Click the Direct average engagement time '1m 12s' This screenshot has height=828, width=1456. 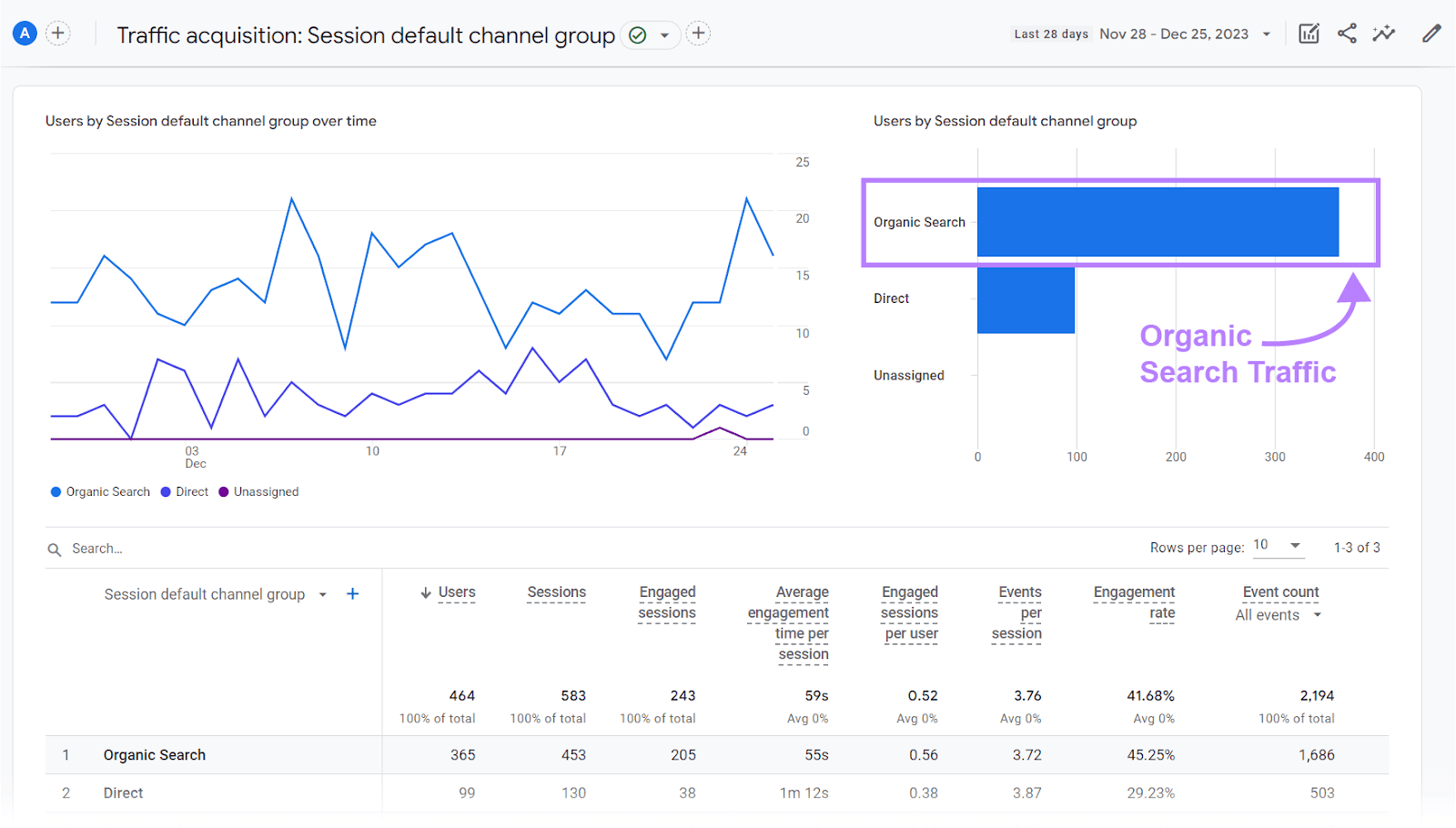point(804,793)
